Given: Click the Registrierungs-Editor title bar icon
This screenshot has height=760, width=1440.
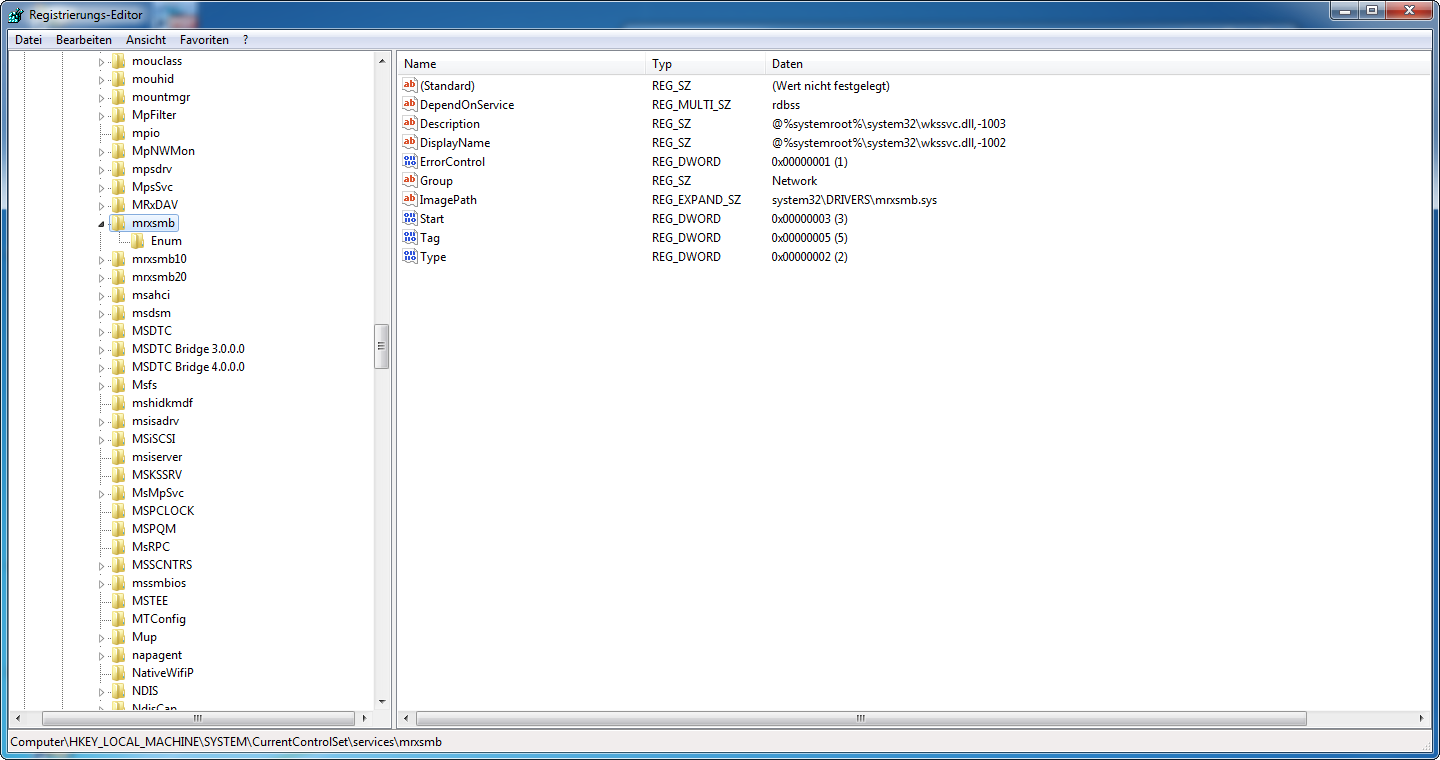Looking at the screenshot, I should (x=17, y=14).
